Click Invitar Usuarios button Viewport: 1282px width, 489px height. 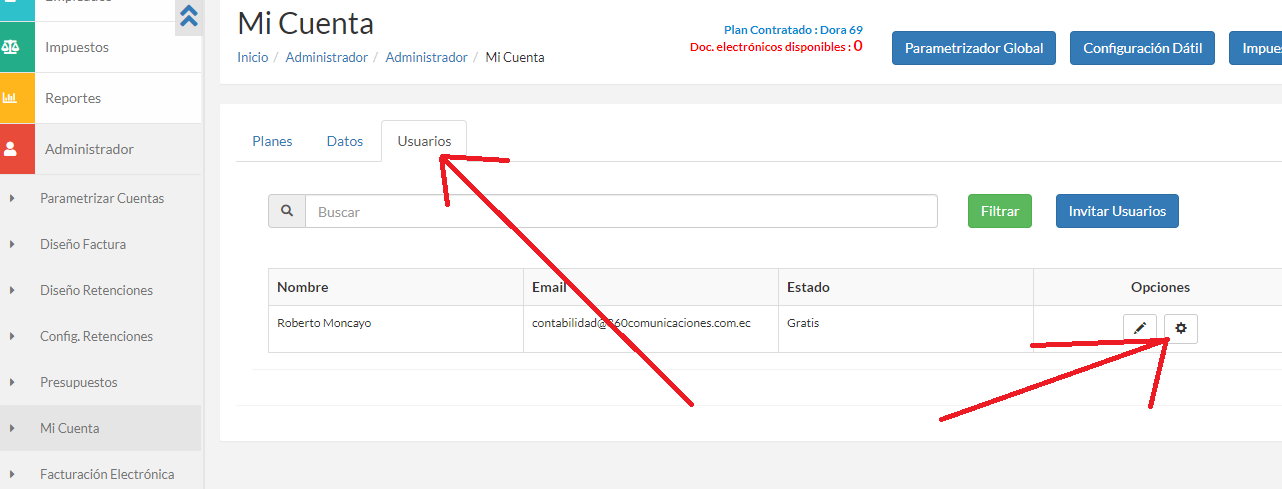point(1117,211)
